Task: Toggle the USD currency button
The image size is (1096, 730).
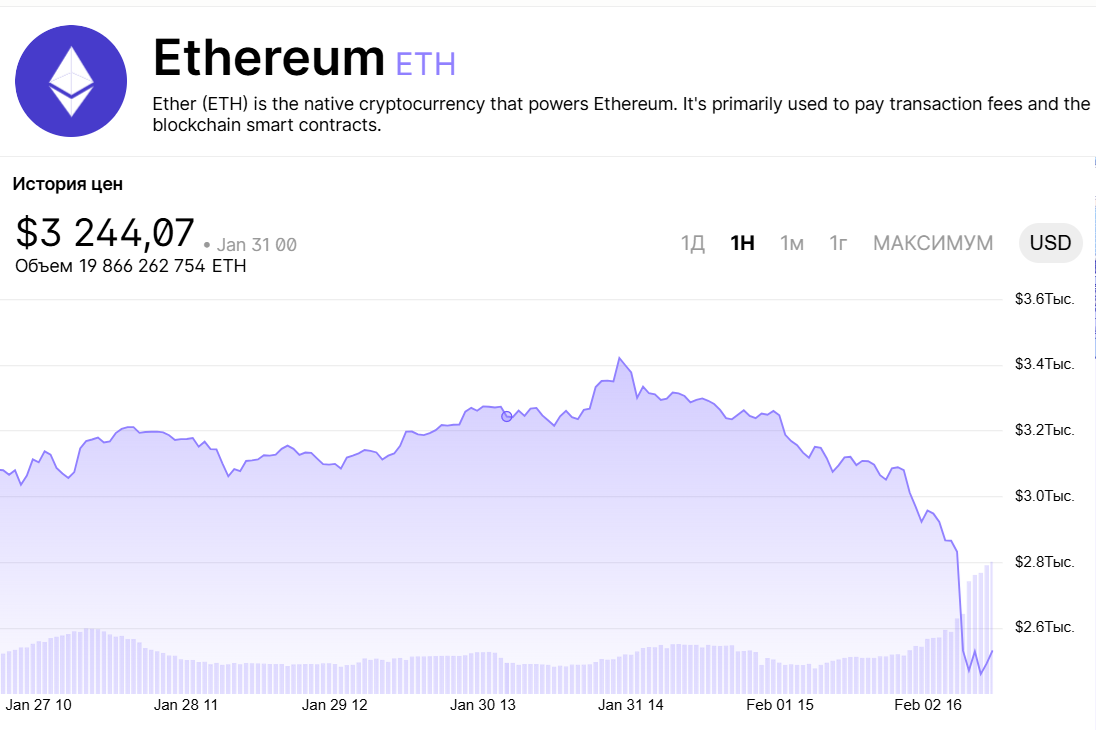Action: 1050,243
